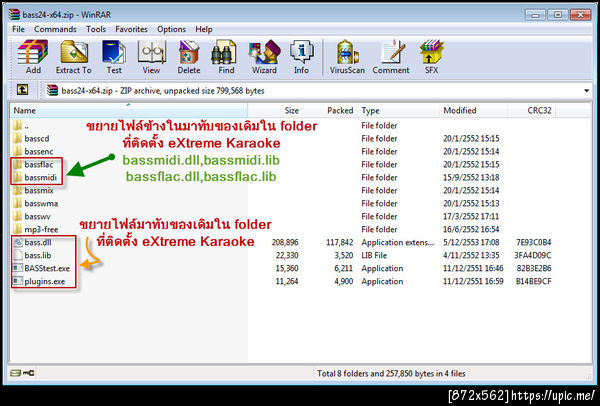The height and width of the screenshot is (406, 600).
Task: Minimize the WinRAR window
Action: (535, 15)
